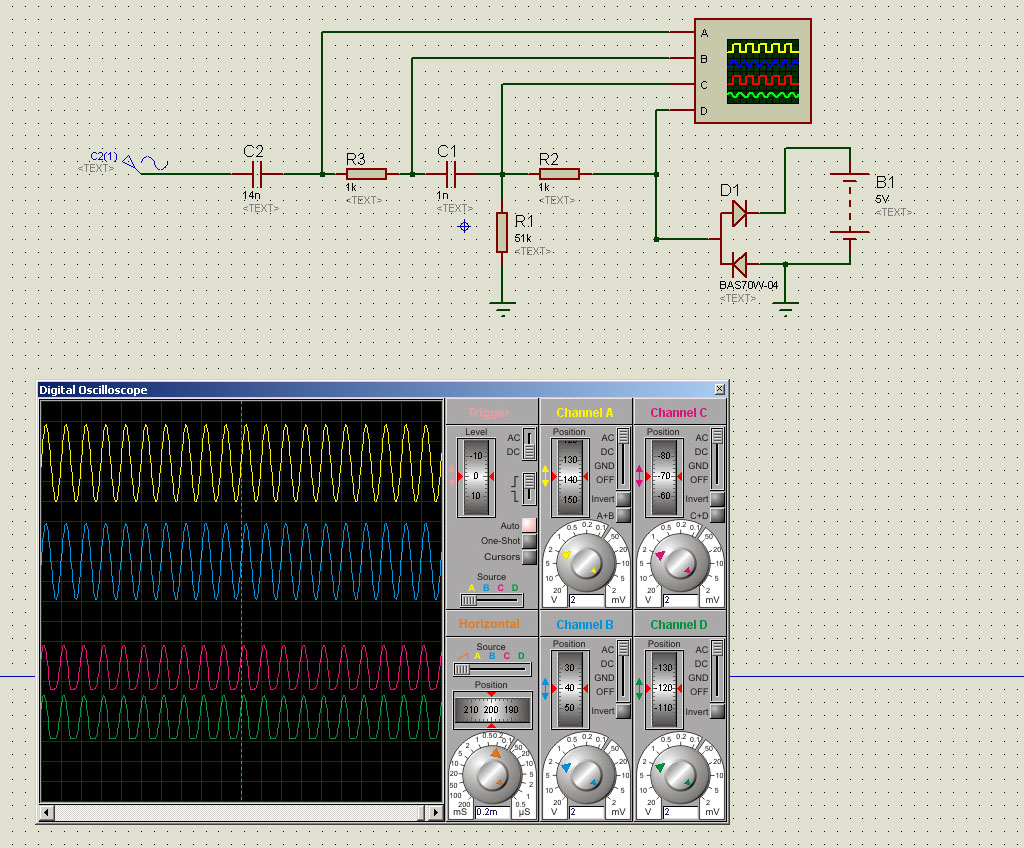Click the Horizontal Source selector slider
This screenshot has width=1024, height=848.
tap(490, 669)
